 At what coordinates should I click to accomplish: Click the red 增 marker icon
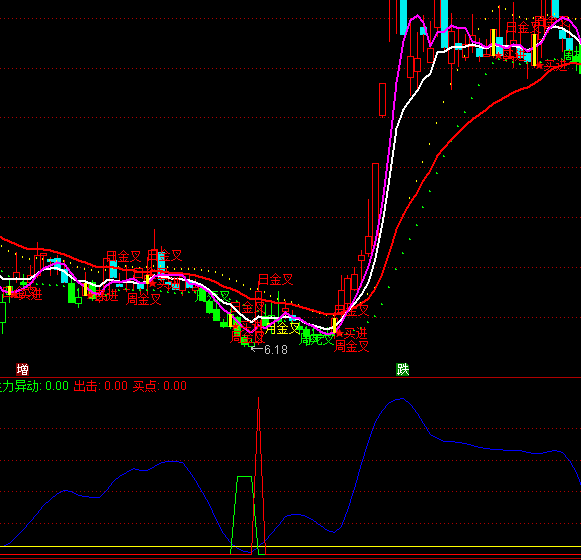[23, 370]
